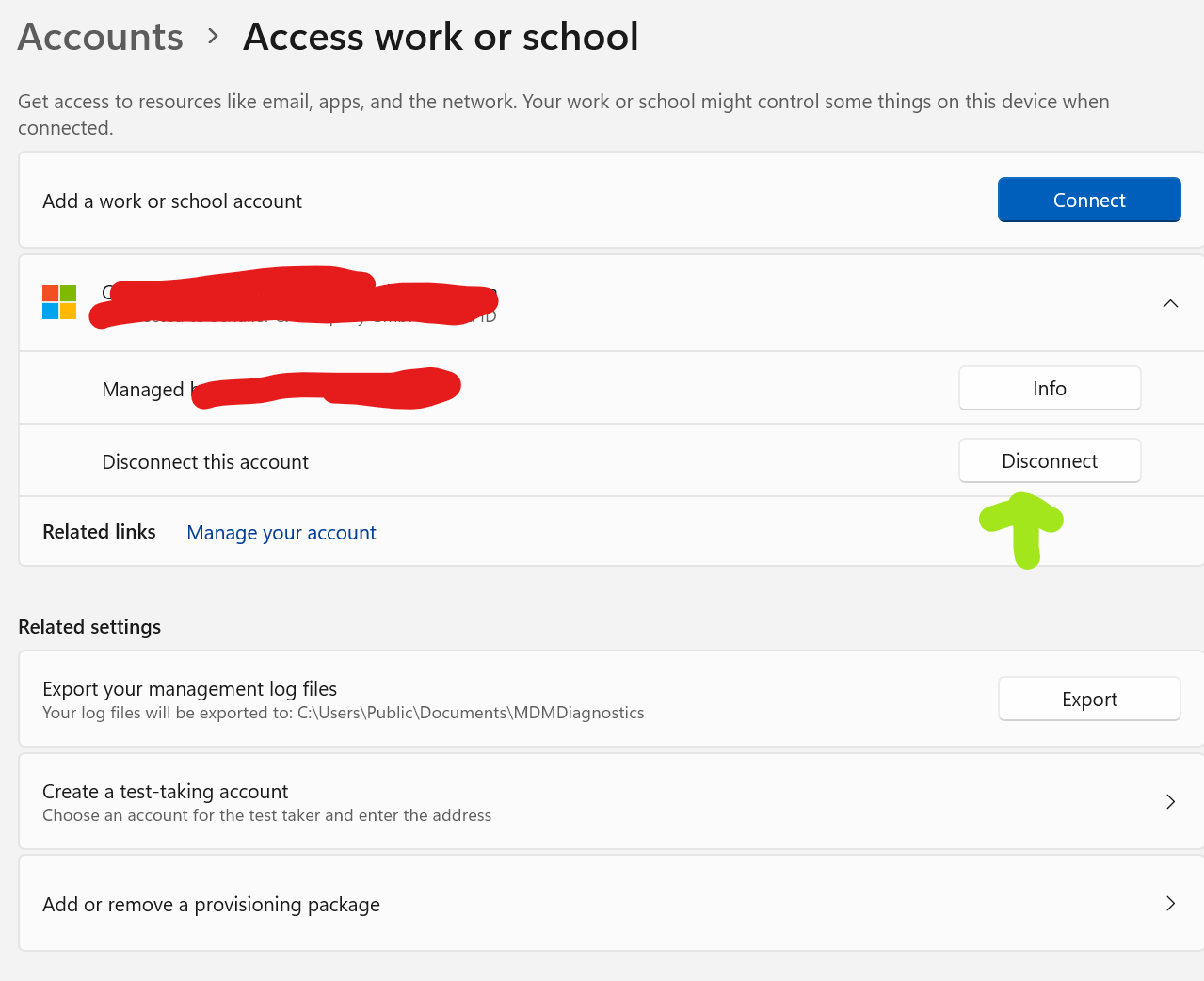Navigate back using the Accounts breadcrumb
Screen dimensions: 1204x981
click(x=100, y=36)
